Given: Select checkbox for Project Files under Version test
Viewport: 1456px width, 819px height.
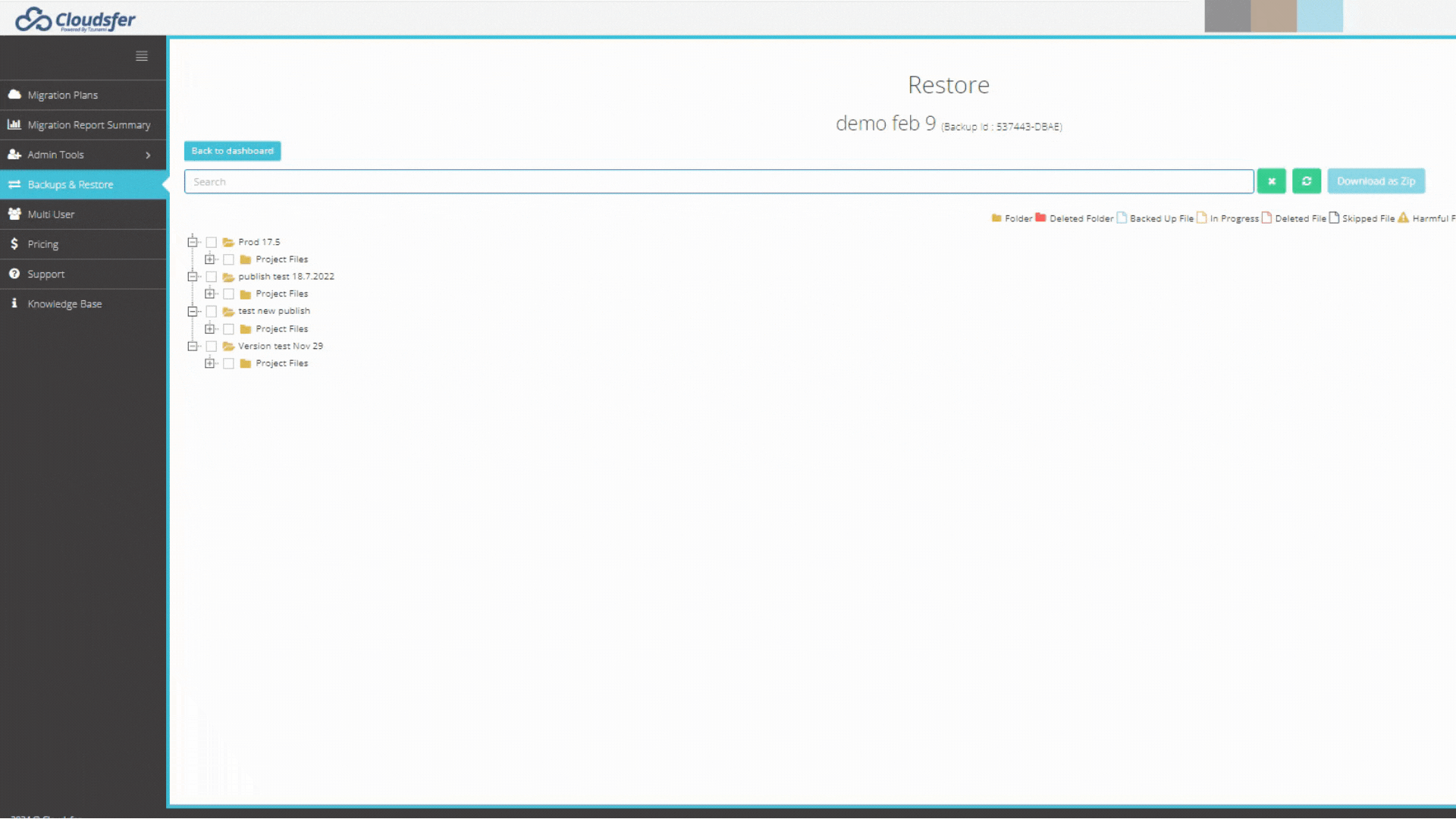Looking at the screenshot, I should tap(228, 364).
